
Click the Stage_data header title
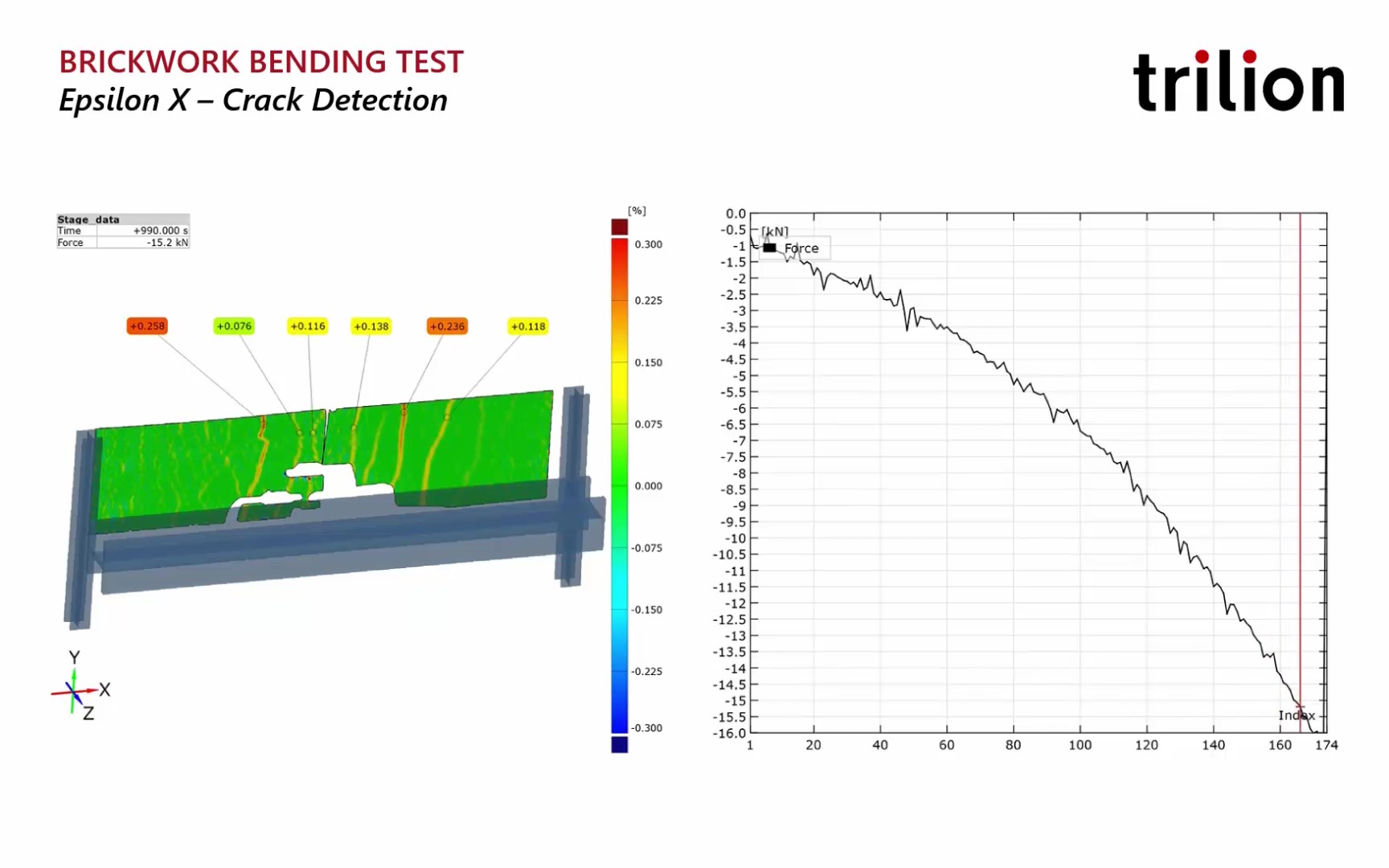88,219
